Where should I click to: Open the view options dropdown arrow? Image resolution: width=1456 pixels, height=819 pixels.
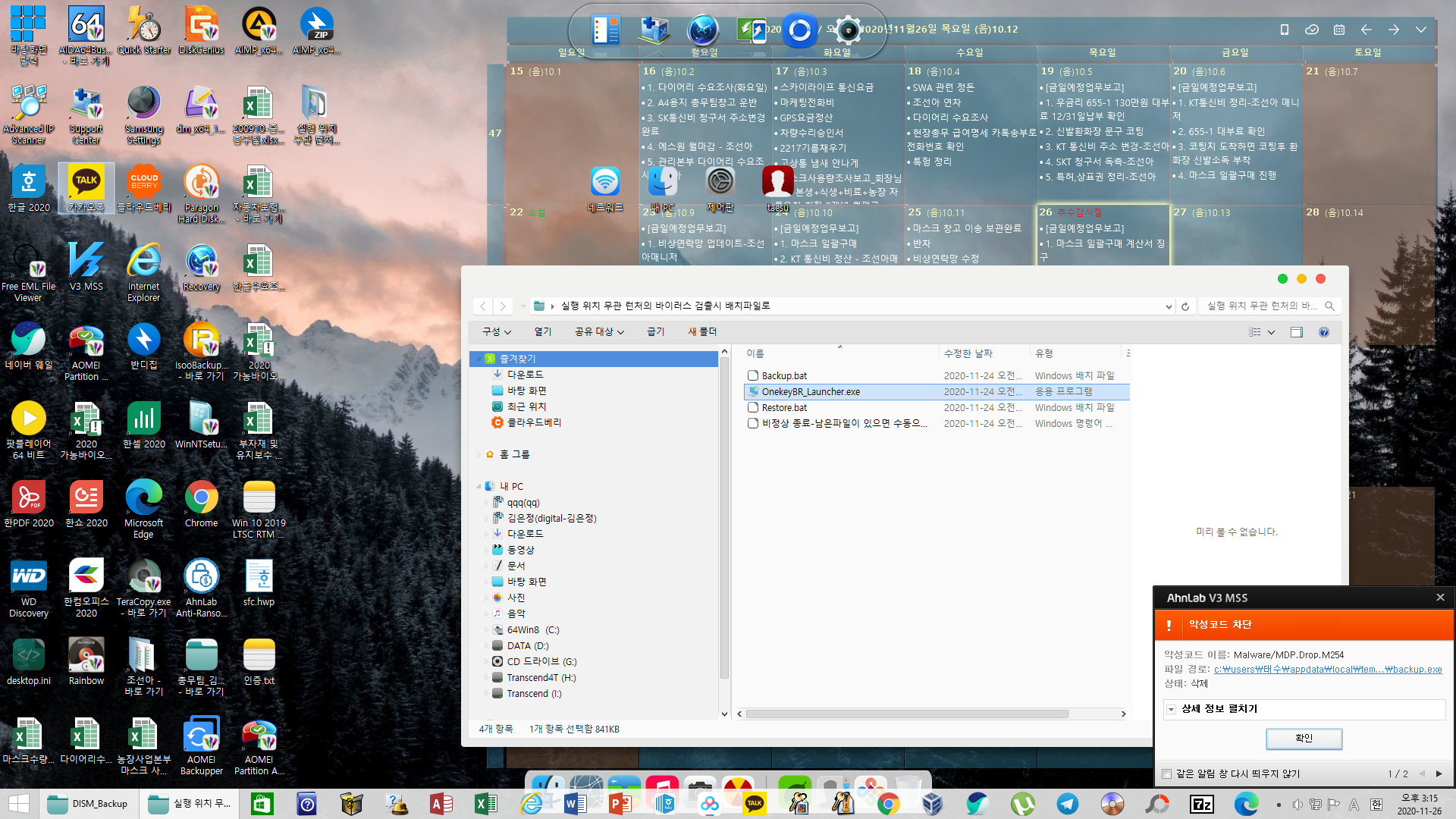1272,332
